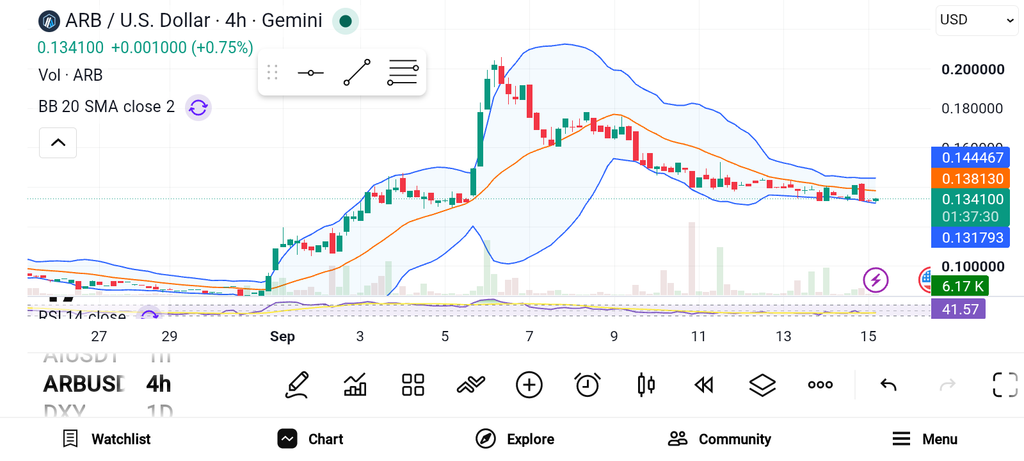Open the grid layout templates icon
The image size is (1024, 461).
click(x=413, y=385)
